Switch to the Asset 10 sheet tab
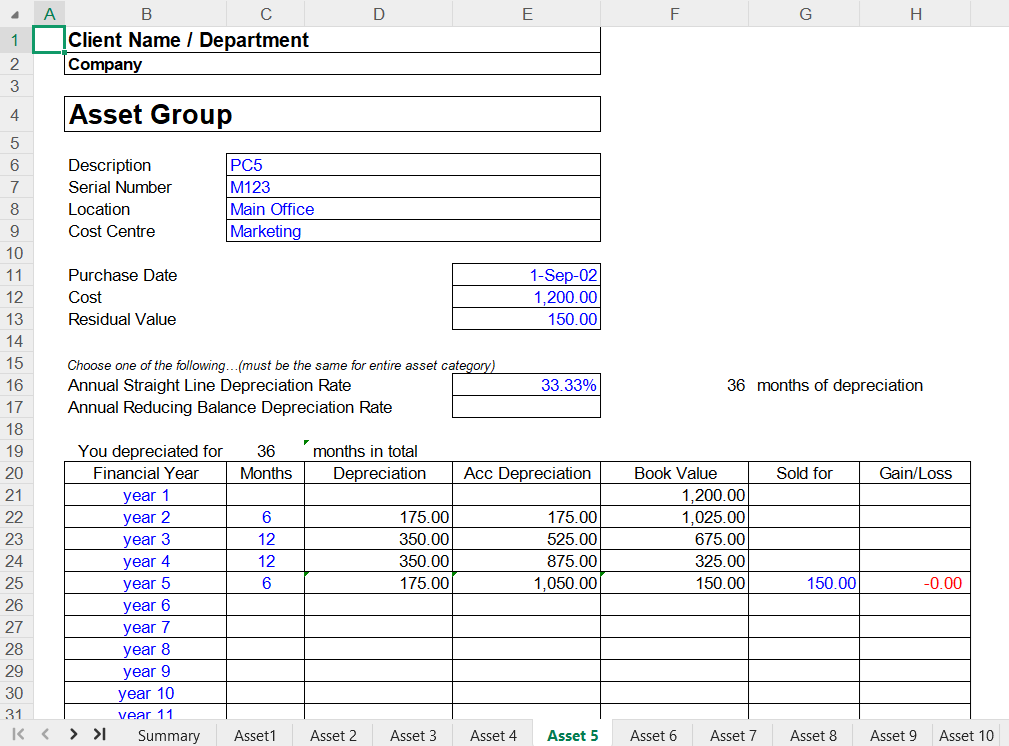The height and width of the screenshot is (746, 1009). [967, 735]
